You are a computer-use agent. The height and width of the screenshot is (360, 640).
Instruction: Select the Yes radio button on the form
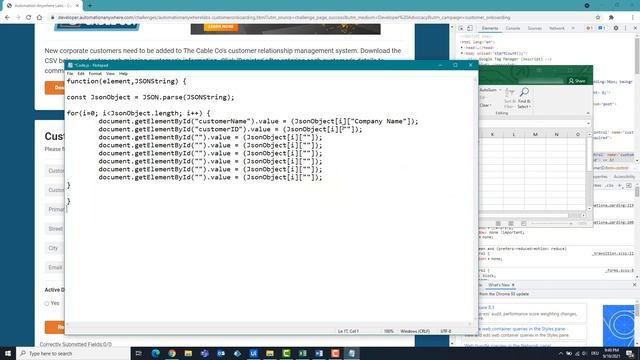click(x=47, y=303)
